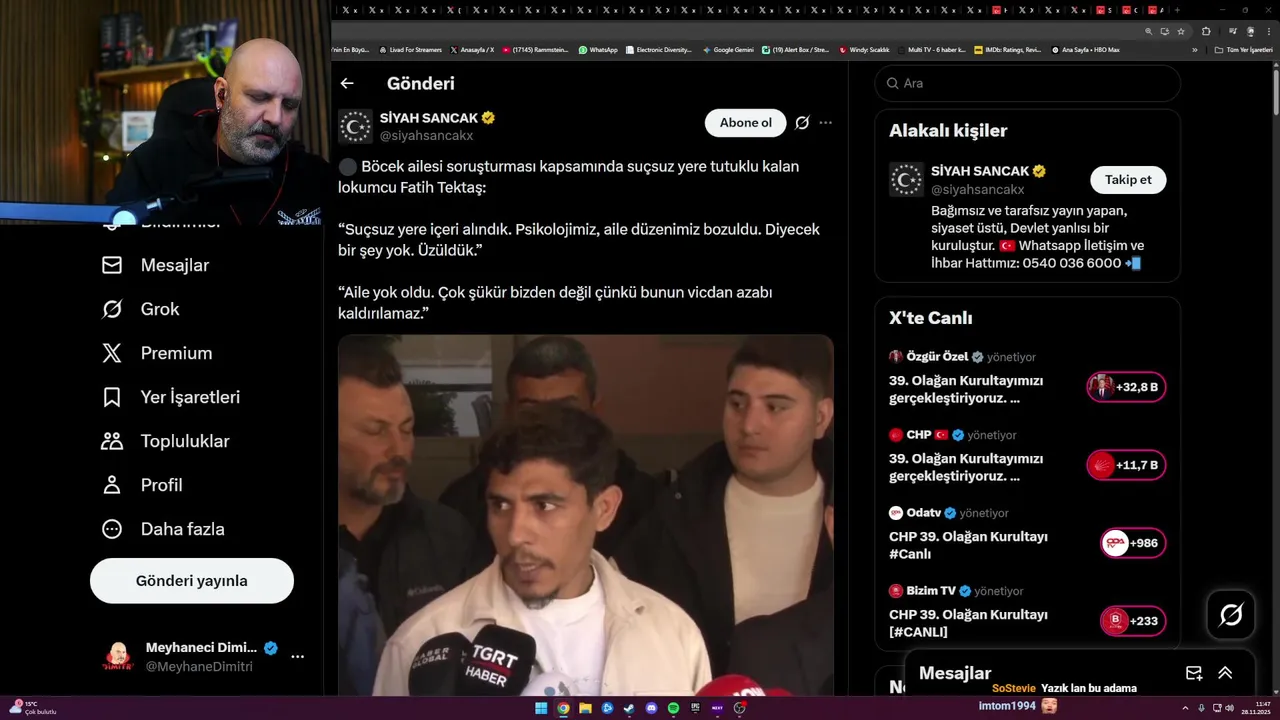
Task: Click the bookmark ribbon sidebar icon
Action: 112,397
